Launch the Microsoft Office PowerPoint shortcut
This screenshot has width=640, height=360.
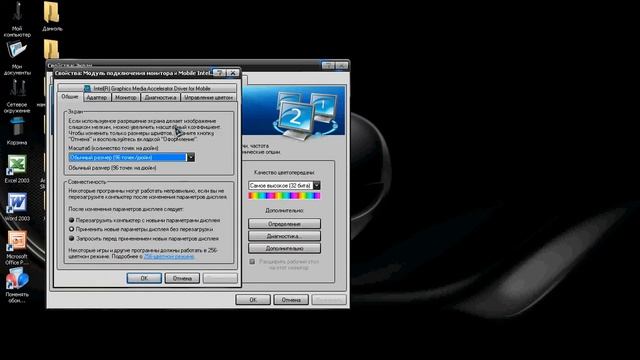click(x=17, y=248)
